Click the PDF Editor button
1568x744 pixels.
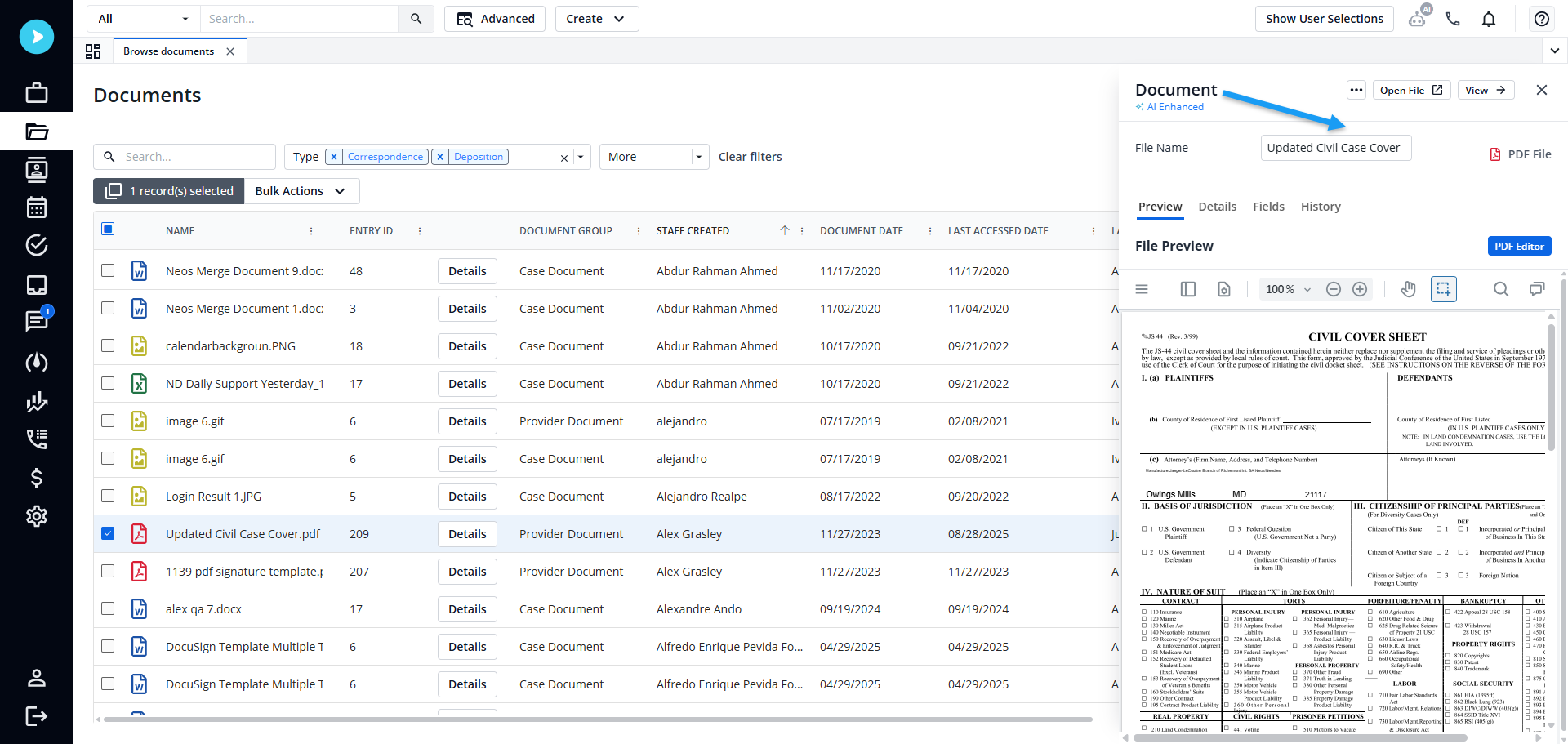tap(1518, 246)
